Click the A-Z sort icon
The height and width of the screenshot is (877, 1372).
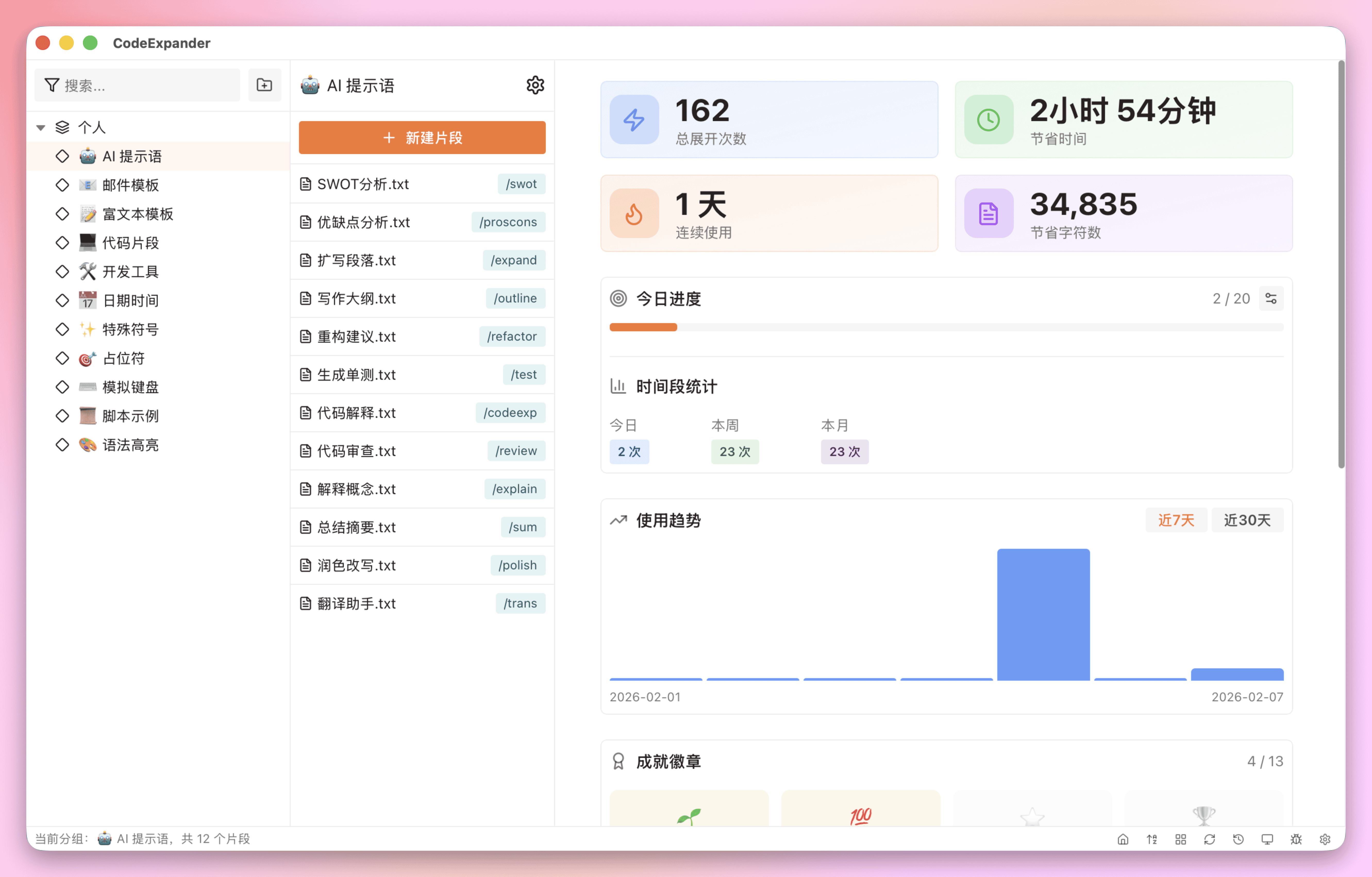pos(1151,839)
